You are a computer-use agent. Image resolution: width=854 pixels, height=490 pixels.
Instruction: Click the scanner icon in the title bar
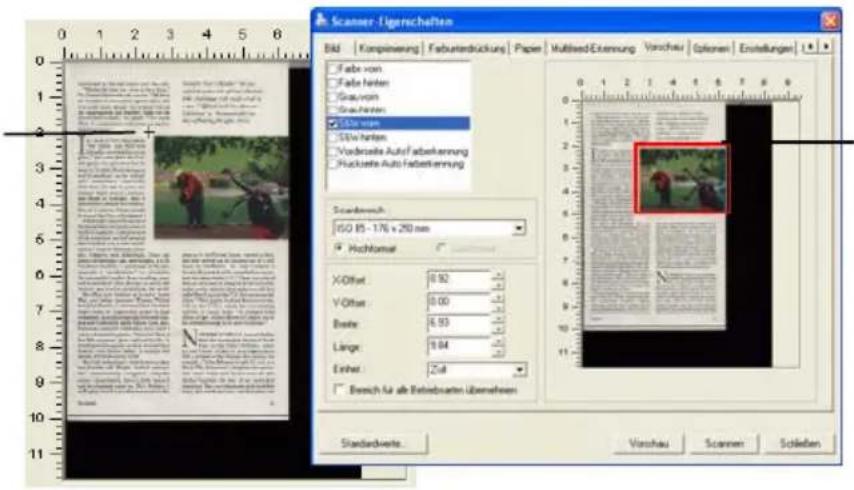point(321,21)
